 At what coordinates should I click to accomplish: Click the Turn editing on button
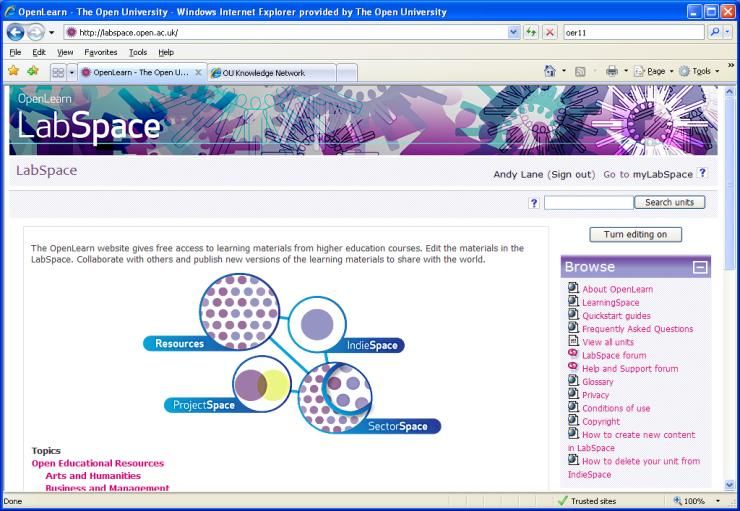pyautogui.click(x=635, y=235)
